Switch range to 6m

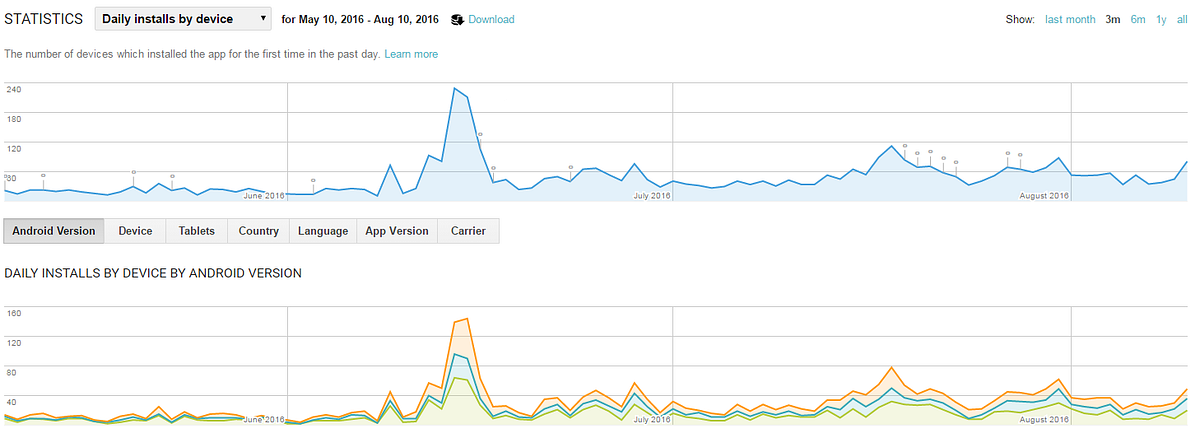[1138, 20]
